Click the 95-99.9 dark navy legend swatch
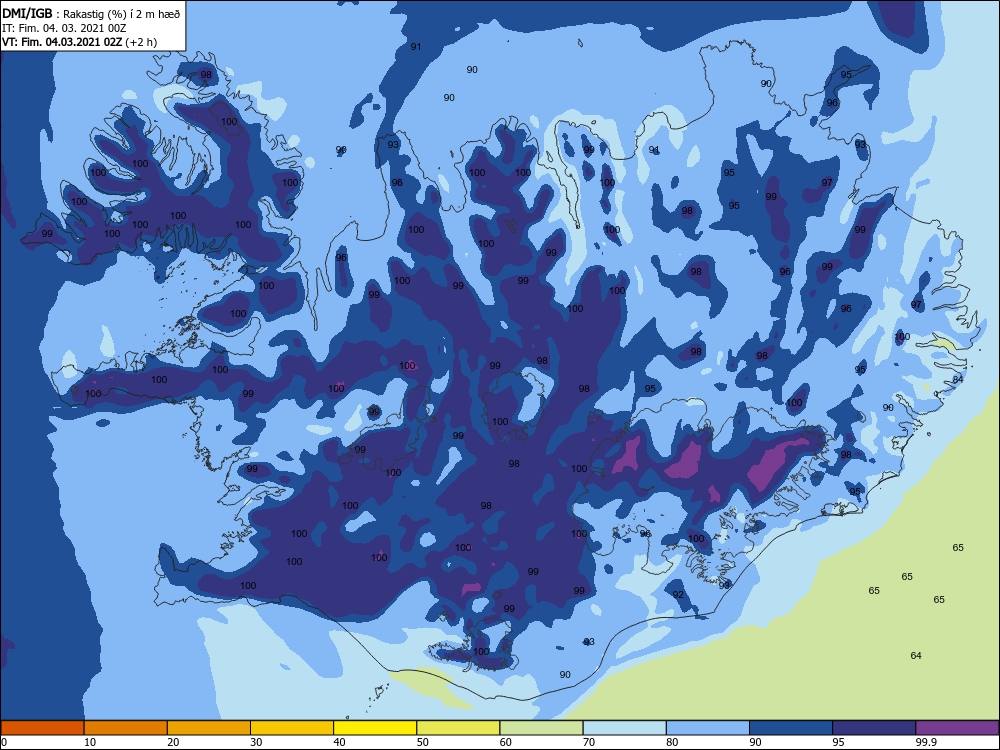The height and width of the screenshot is (750, 1000). [874, 728]
